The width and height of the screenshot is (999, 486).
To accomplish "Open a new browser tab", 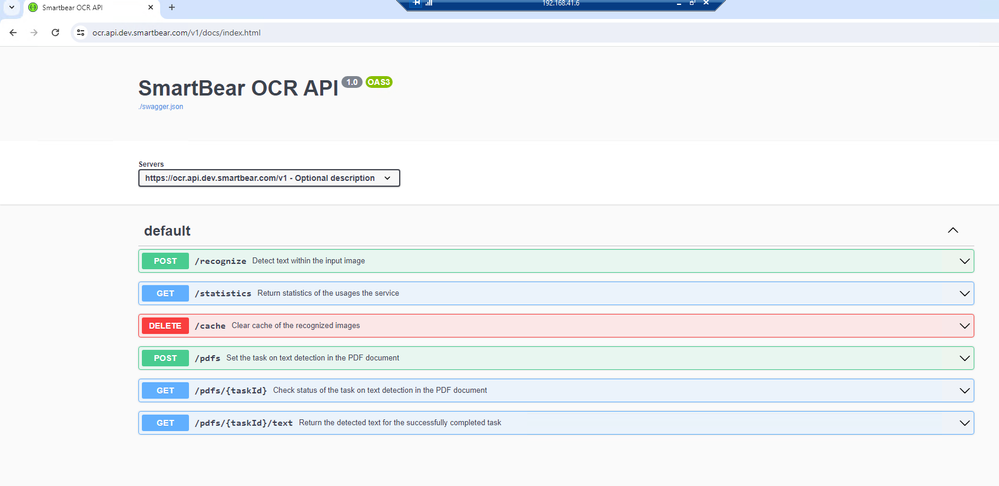I will click(x=171, y=8).
